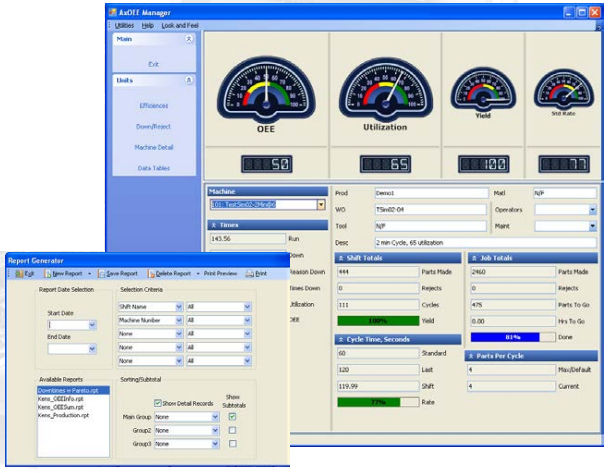Screen dimensions: 608x473
Task: Click the green Rate 77% progress bar
Action: tap(378, 402)
